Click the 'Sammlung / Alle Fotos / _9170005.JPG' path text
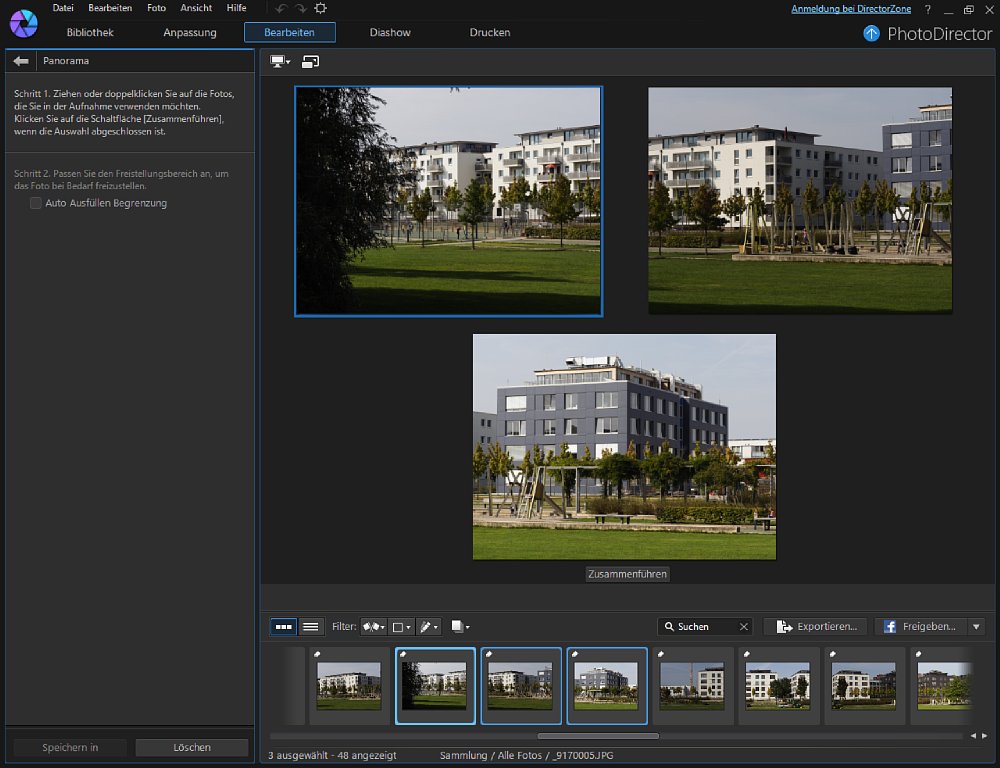Viewport: 1000px width, 768px height. (x=527, y=755)
